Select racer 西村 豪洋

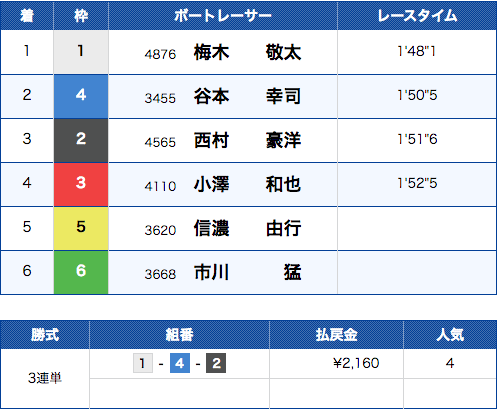247,140
